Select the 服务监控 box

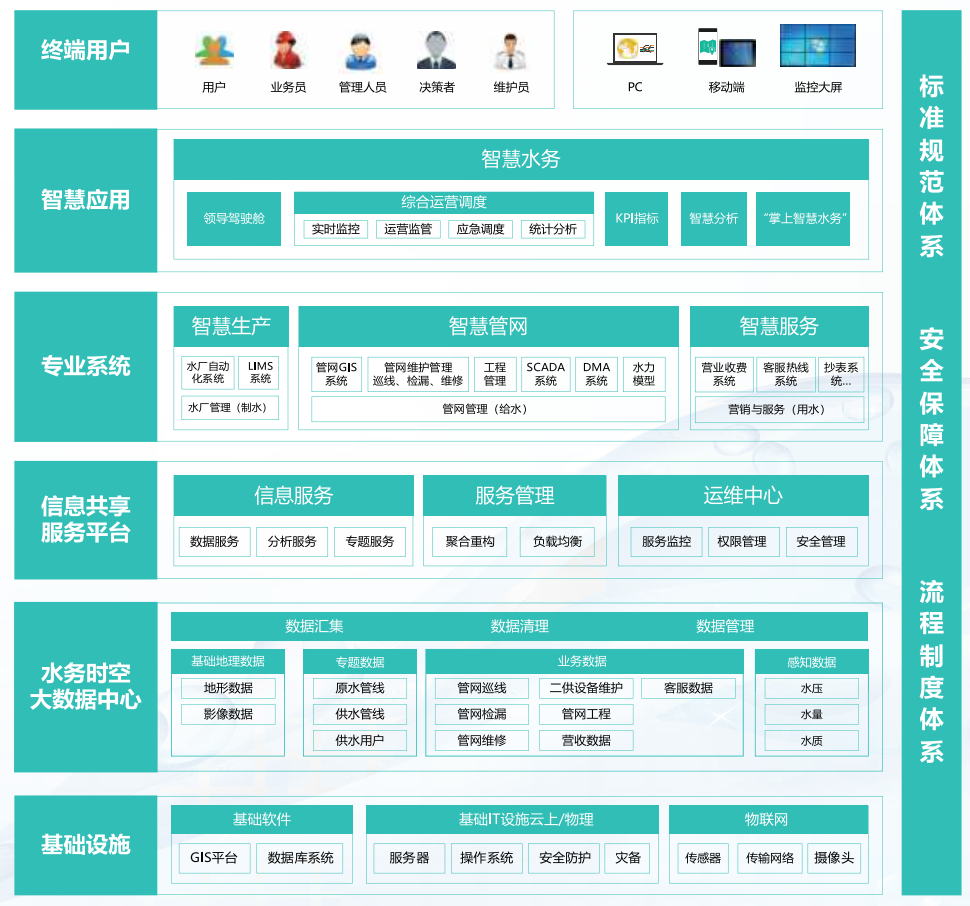666,542
